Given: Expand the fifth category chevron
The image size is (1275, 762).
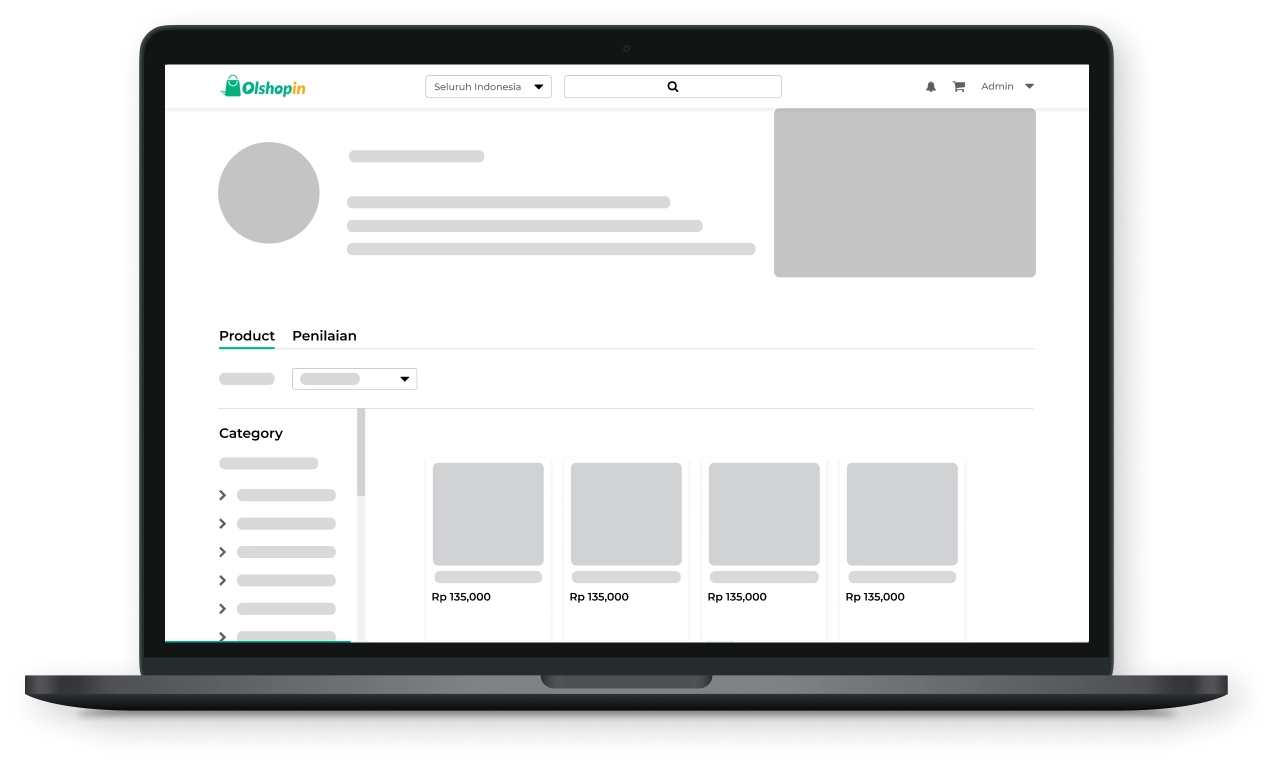Looking at the screenshot, I should pos(223,609).
